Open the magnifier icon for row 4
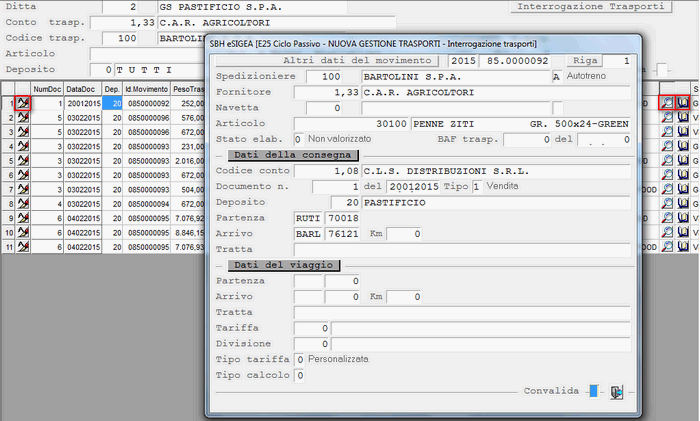The height and width of the screenshot is (421, 700). 667,146
